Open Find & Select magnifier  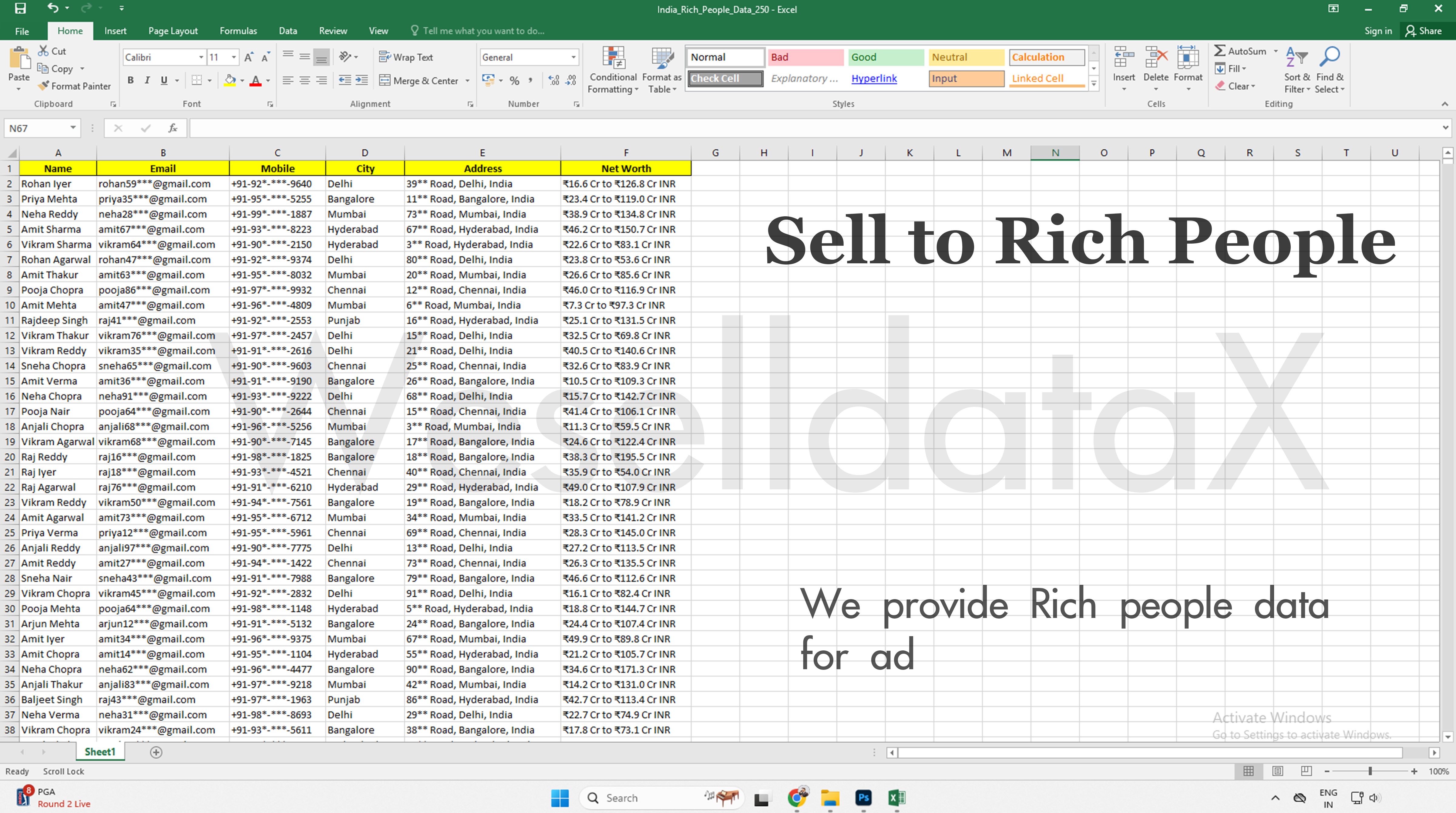pyautogui.click(x=1330, y=70)
